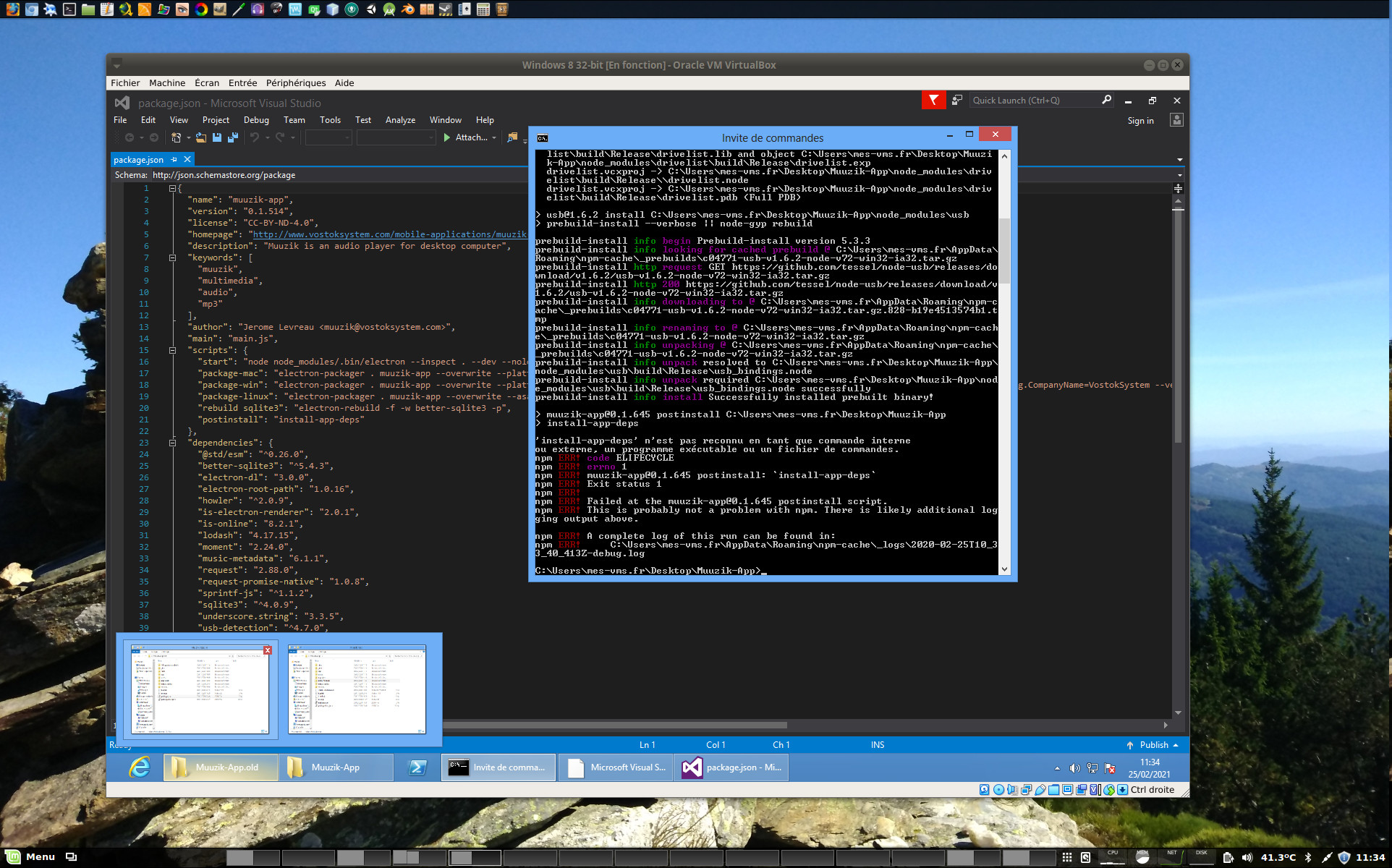Click the command prompt vertical scrollbar thumb
Screen dimensions: 1392x868
[1004, 252]
